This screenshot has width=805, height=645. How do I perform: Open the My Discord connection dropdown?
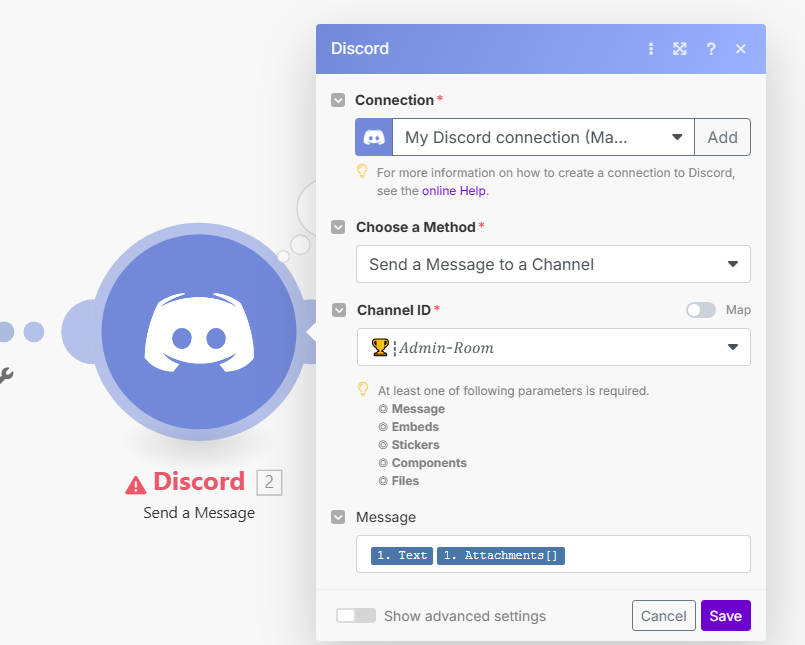point(543,137)
